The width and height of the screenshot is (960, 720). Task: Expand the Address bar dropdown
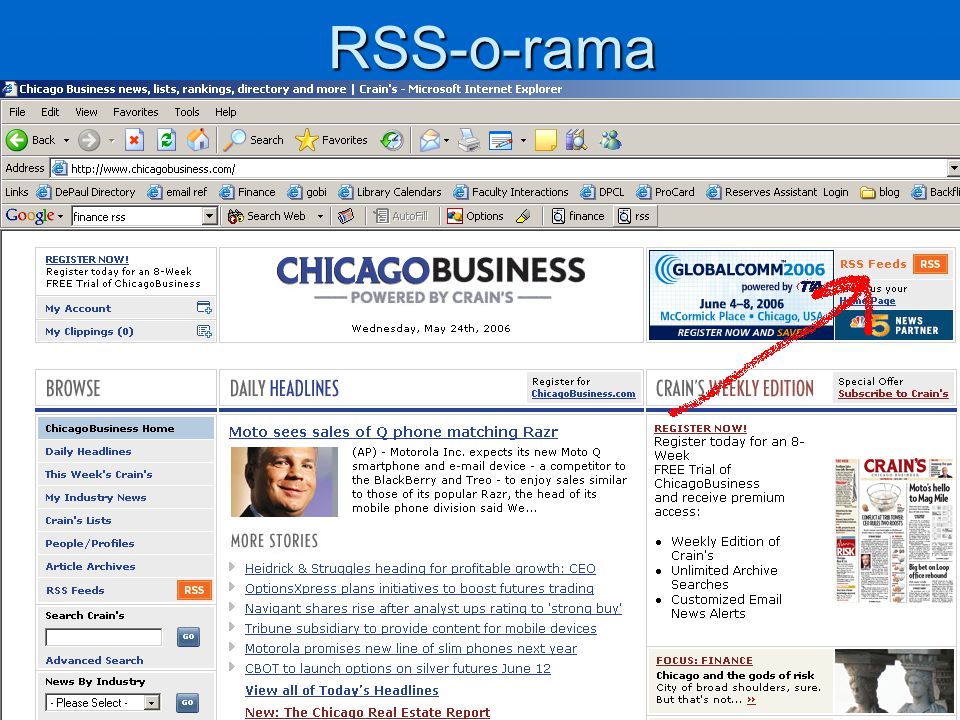[953, 168]
